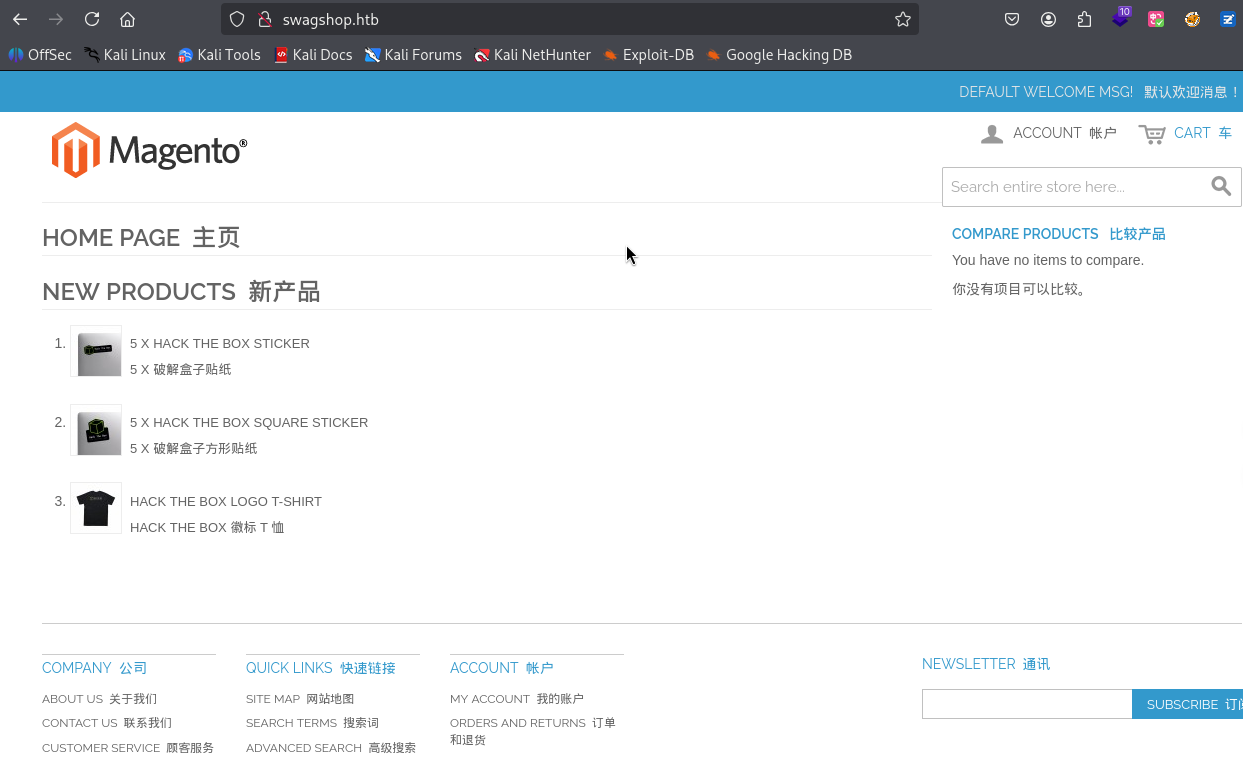The width and height of the screenshot is (1243, 757).
Task: Open the Kali Forums bookmark
Action: [x=413, y=55]
